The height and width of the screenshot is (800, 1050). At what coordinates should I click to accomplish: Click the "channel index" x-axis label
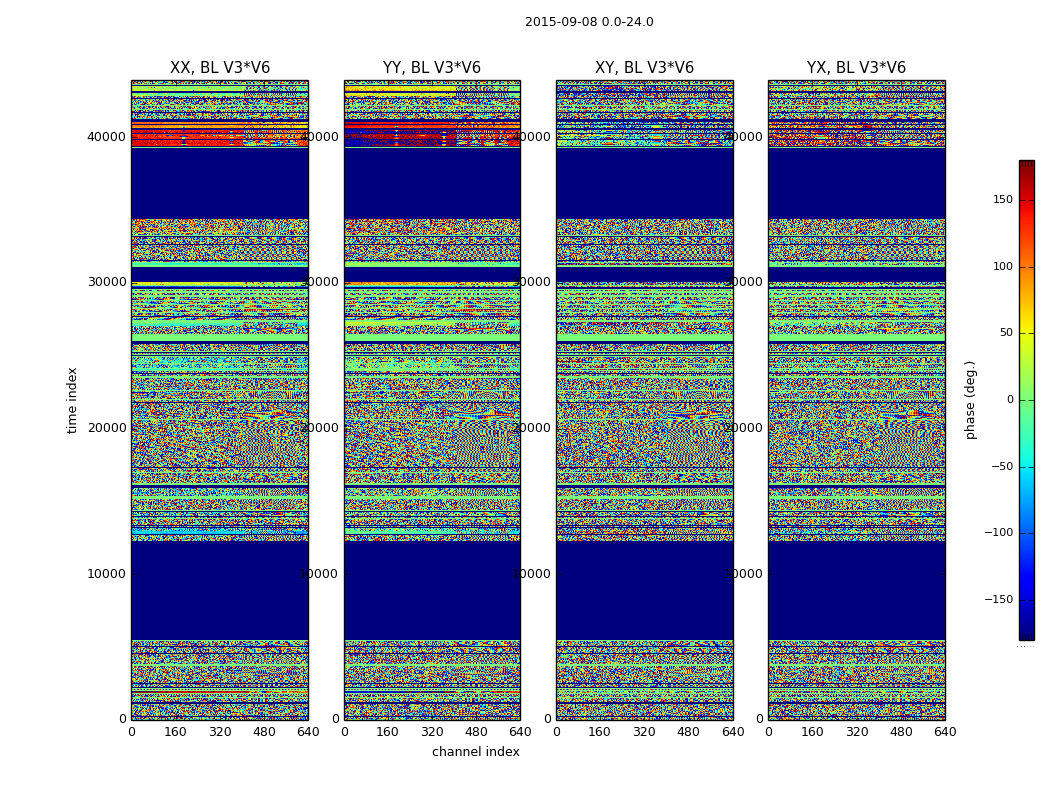(x=475, y=752)
